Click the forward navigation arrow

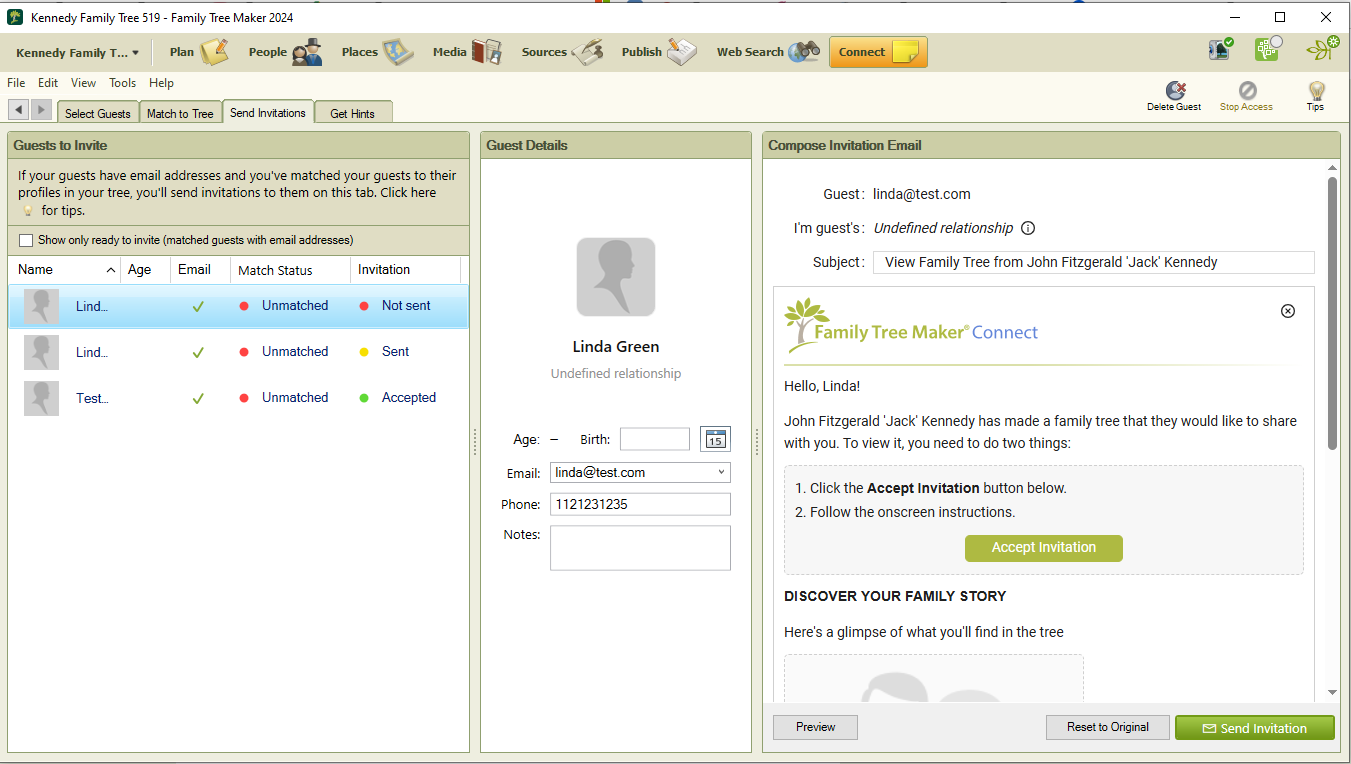pos(41,110)
